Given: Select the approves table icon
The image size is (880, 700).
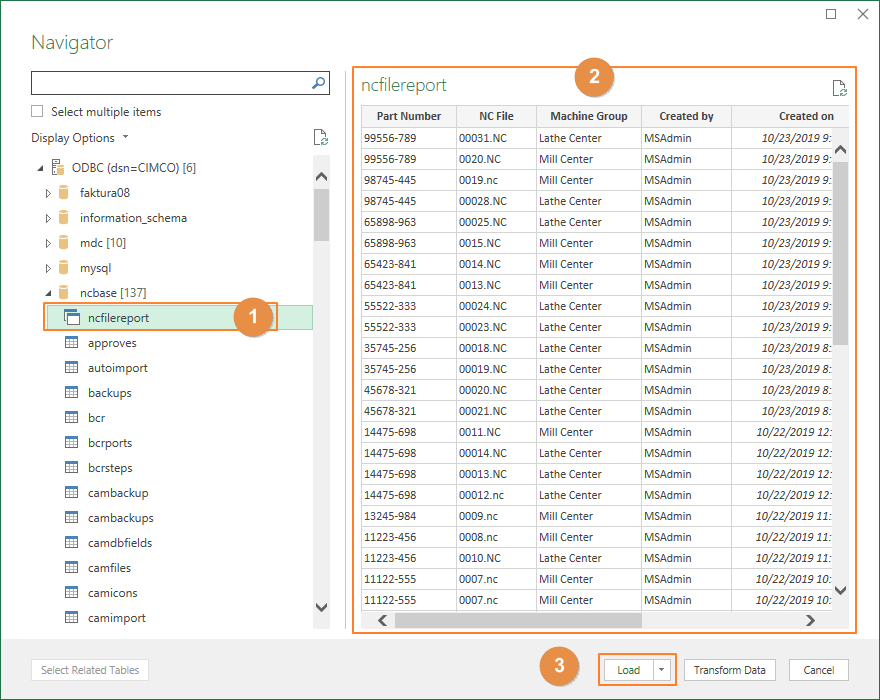Looking at the screenshot, I should (x=71, y=342).
